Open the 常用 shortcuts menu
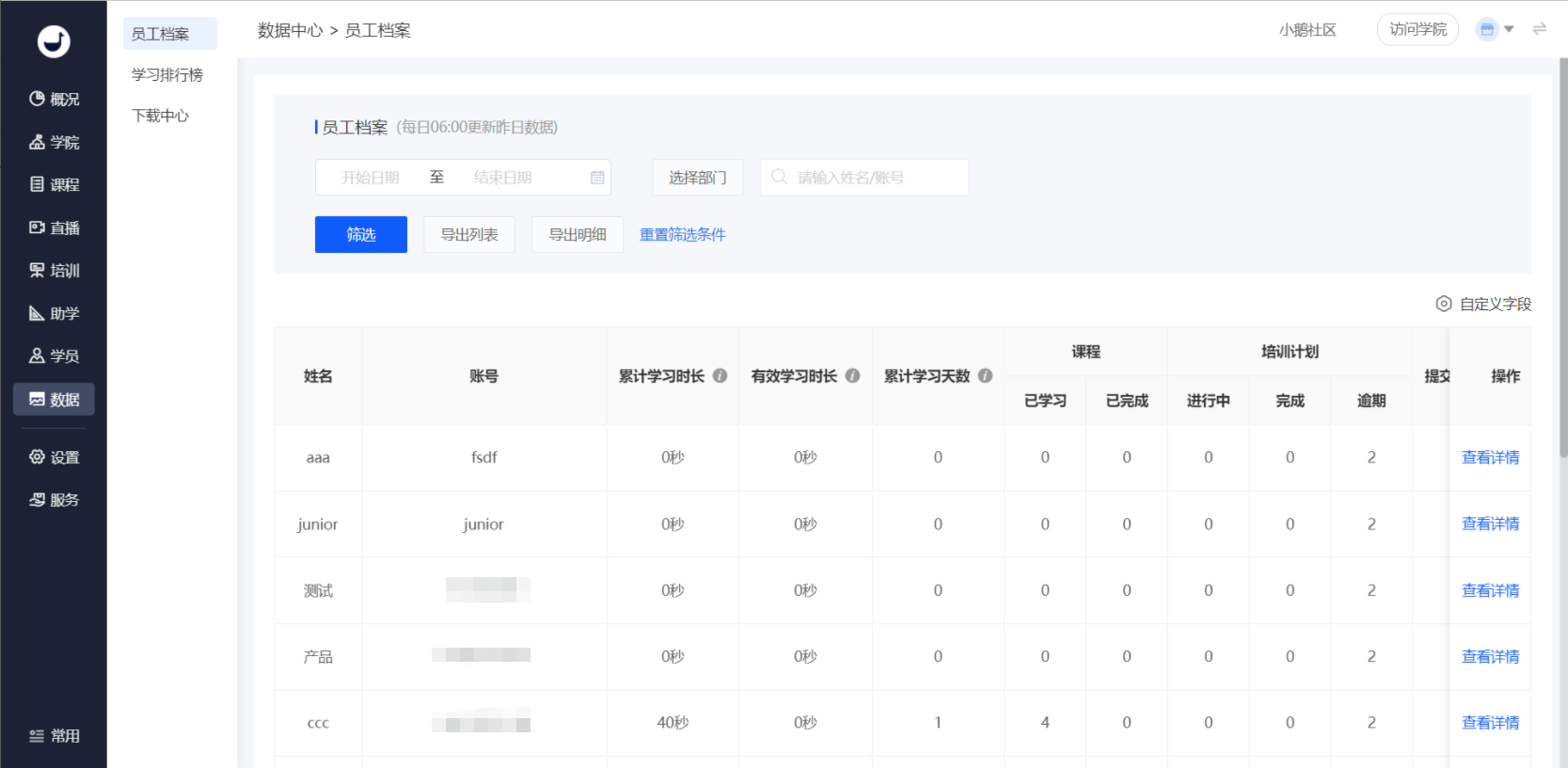Viewport: 1568px width, 768px height. click(54, 736)
